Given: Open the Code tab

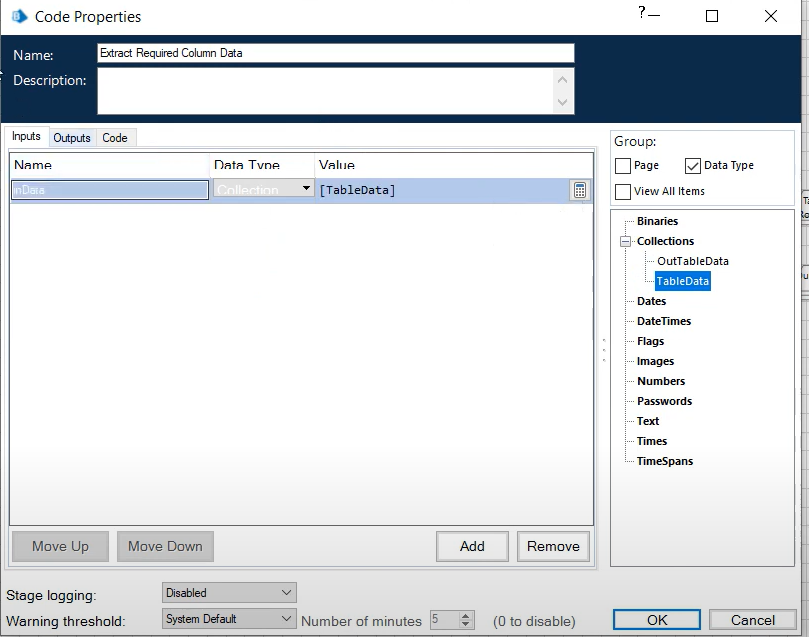Looking at the screenshot, I should coord(115,138).
